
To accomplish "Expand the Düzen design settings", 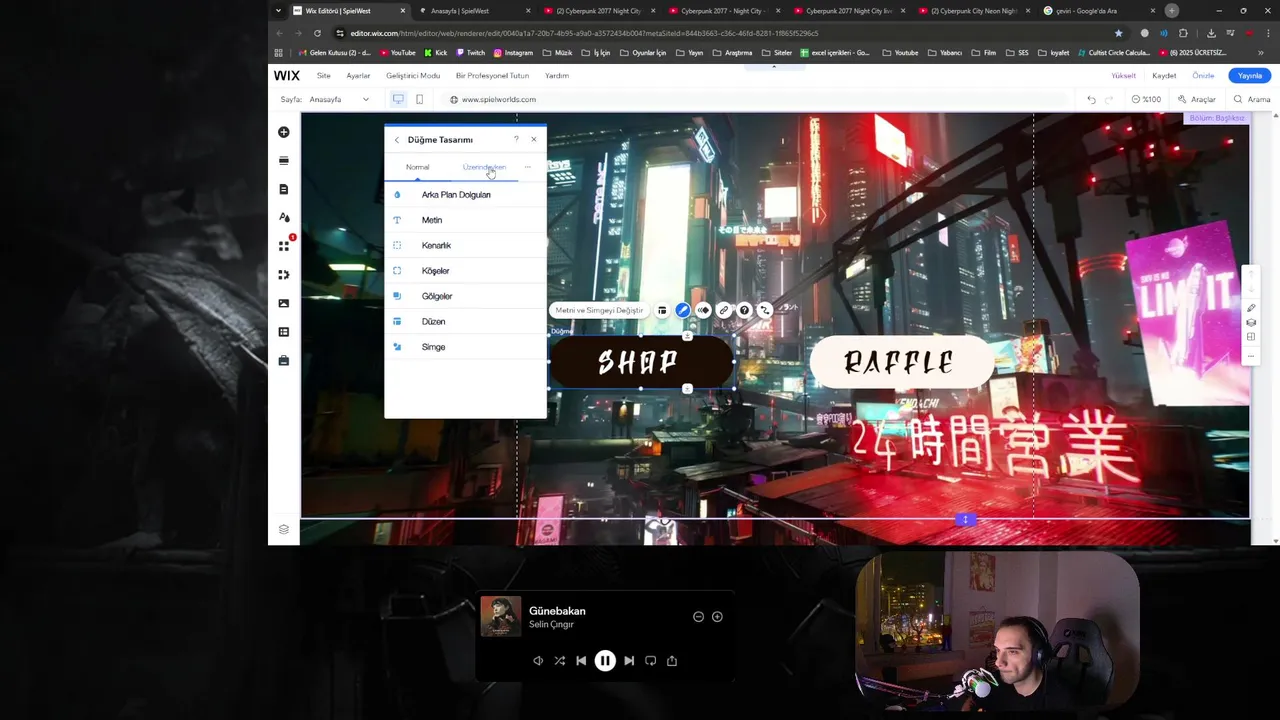I will 466,322.
